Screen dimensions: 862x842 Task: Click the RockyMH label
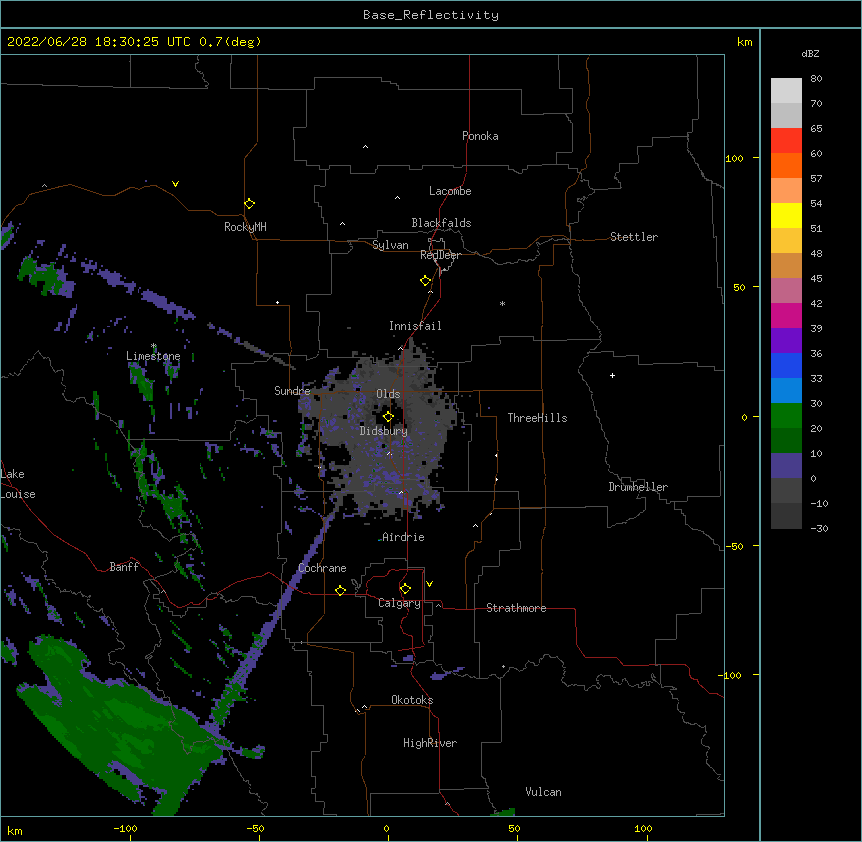coord(245,227)
